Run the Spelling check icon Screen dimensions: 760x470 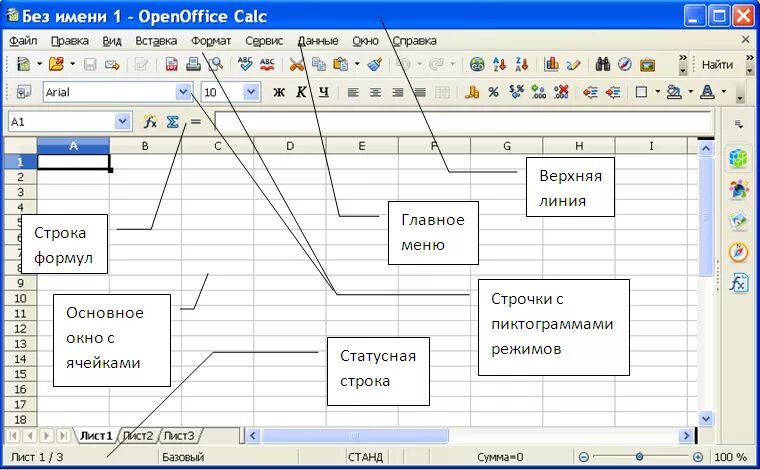pyautogui.click(x=245, y=64)
